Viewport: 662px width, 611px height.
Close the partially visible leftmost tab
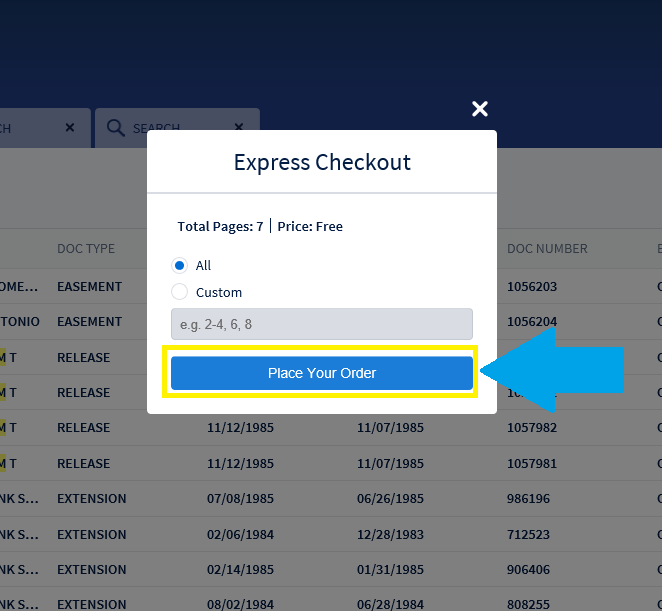point(69,128)
